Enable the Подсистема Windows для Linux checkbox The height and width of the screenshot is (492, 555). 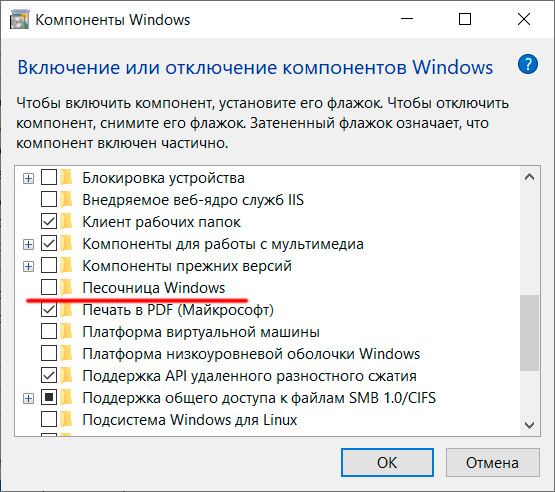coord(49,419)
